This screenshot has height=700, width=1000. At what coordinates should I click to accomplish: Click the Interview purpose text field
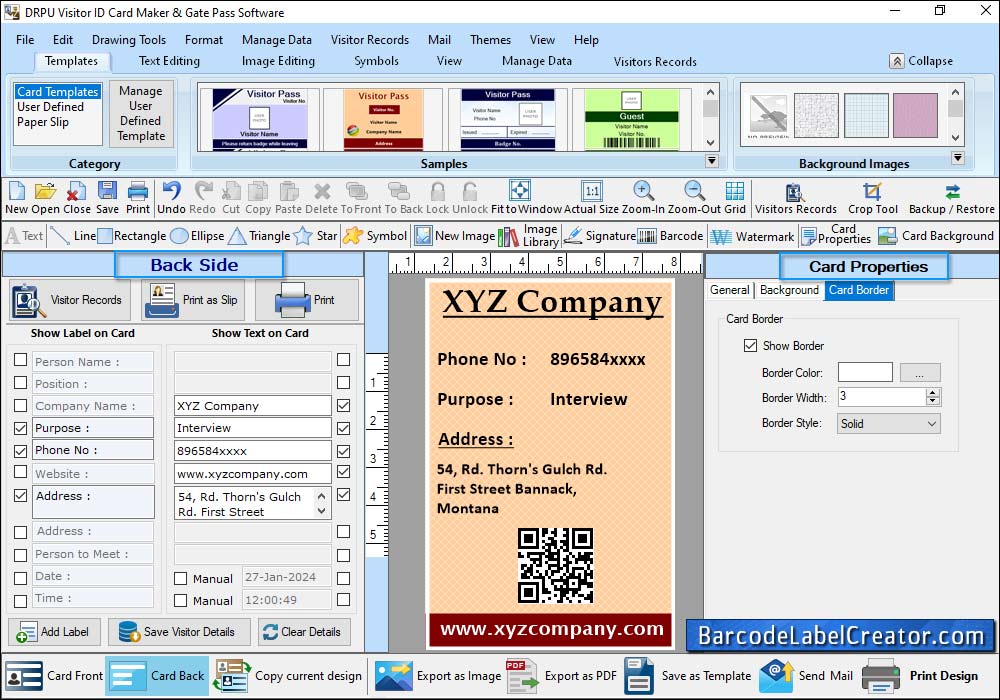[253, 428]
